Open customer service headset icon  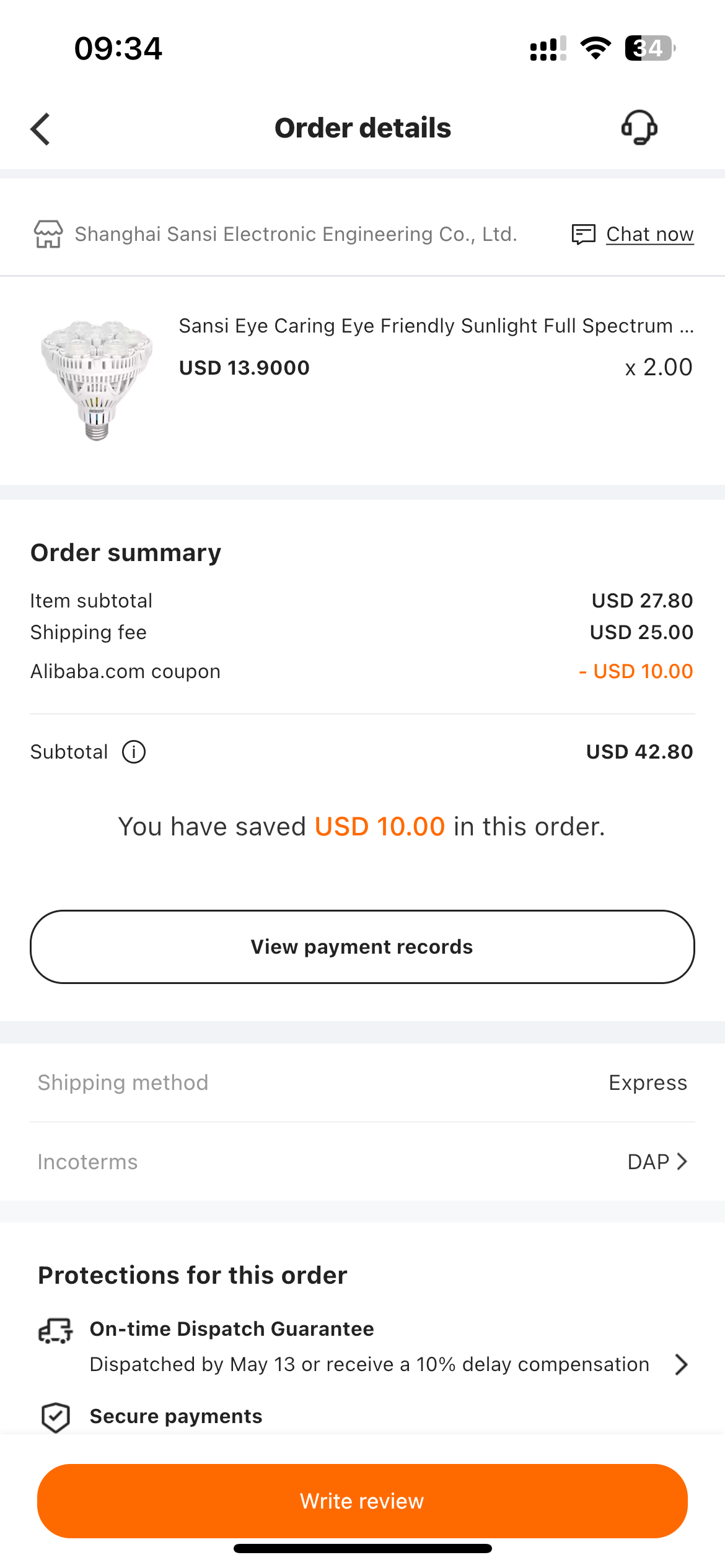pyautogui.click(x=639, y=128)
